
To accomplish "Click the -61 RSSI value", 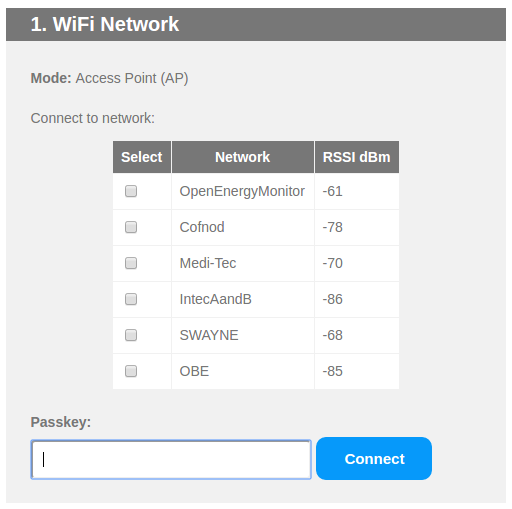I will pyautogui.click(x=332, y=191).
